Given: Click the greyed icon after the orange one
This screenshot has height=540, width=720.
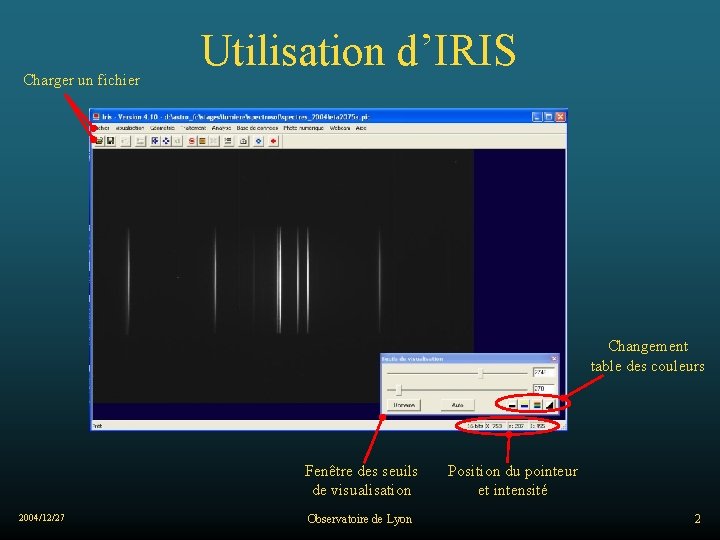Looking at the screenshot, I should tap(214, 141).
